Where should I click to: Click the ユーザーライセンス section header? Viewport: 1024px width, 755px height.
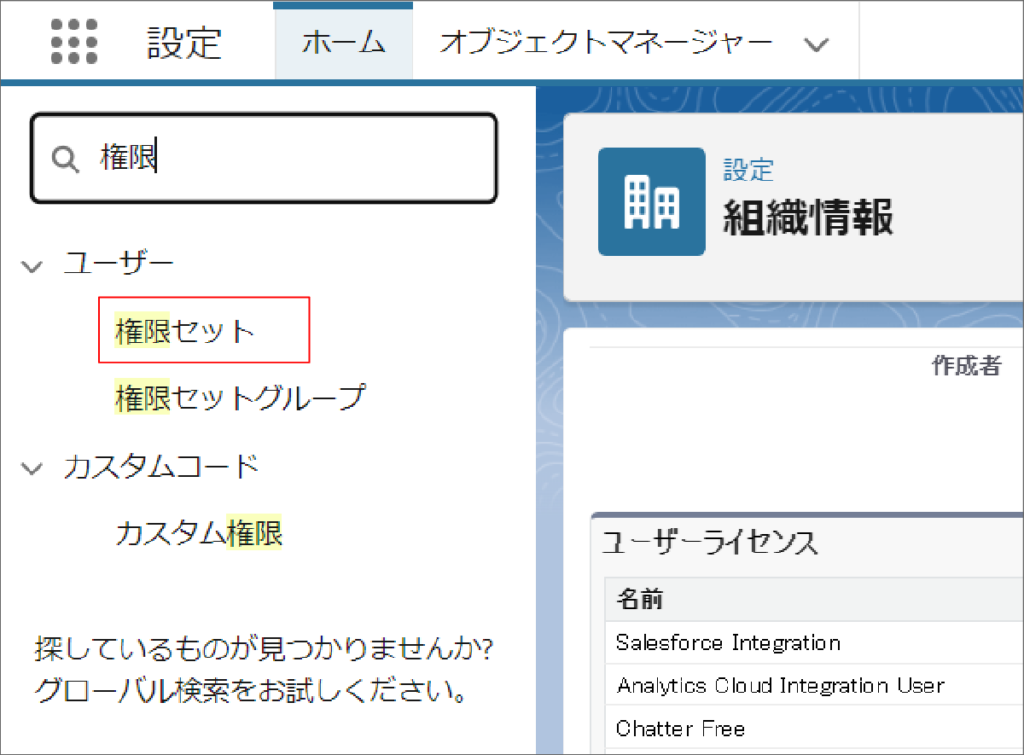709,542
